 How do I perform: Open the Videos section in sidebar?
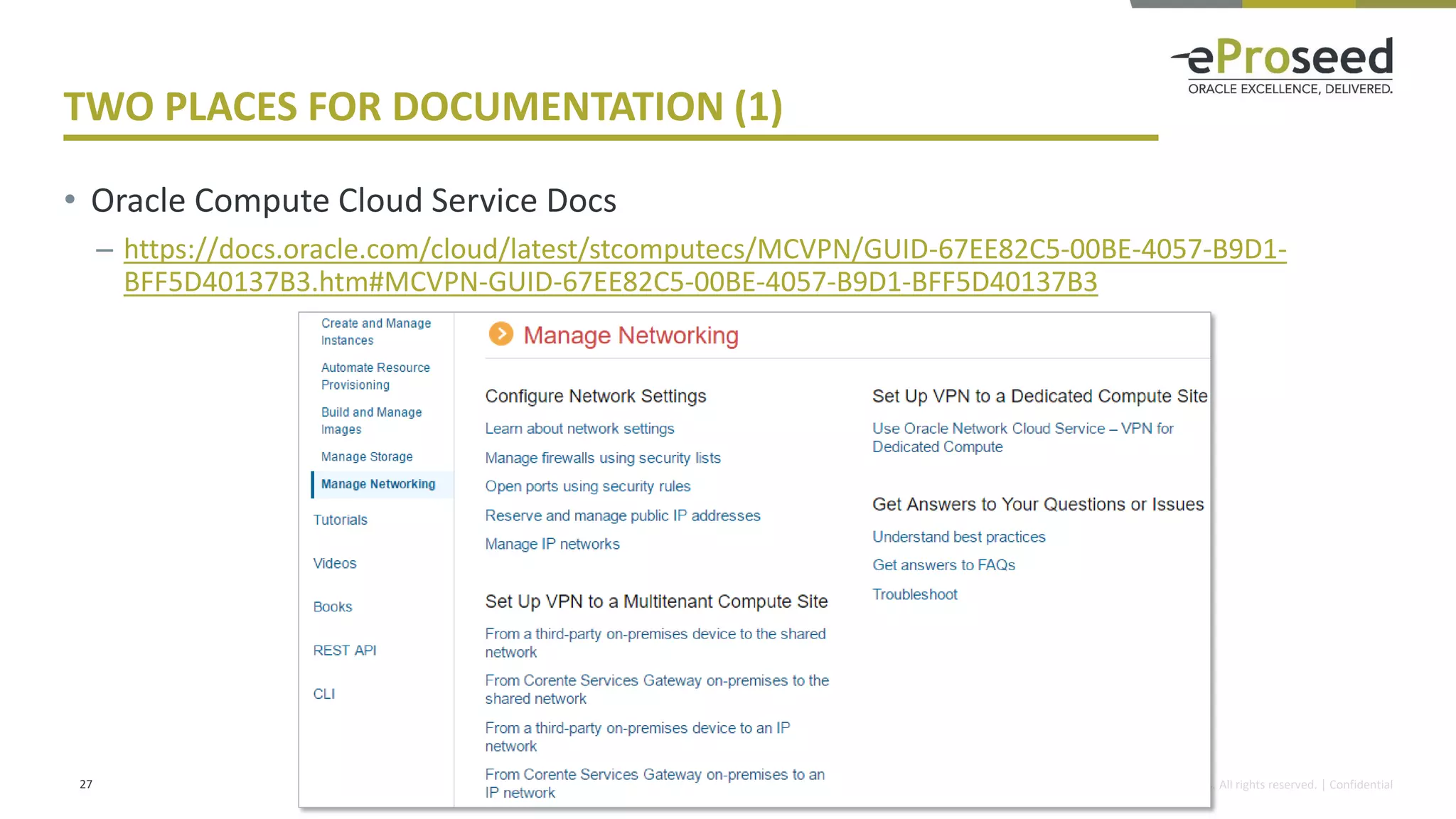(x=334, y=563)
